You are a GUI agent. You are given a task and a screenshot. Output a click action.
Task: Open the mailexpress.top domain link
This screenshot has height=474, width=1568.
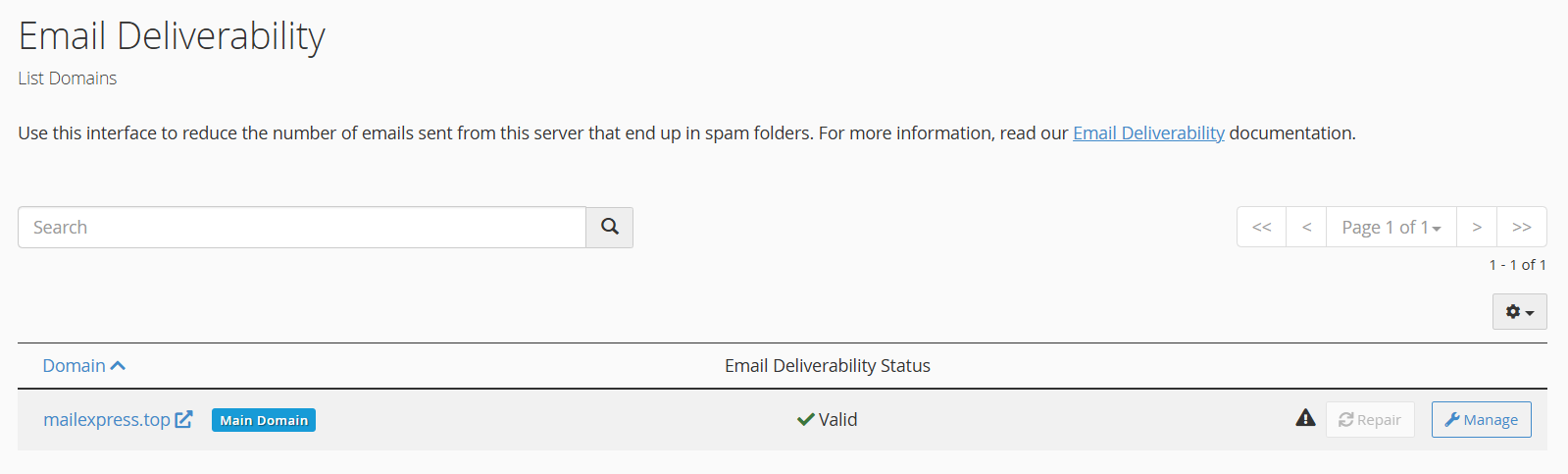click(107, 419)
